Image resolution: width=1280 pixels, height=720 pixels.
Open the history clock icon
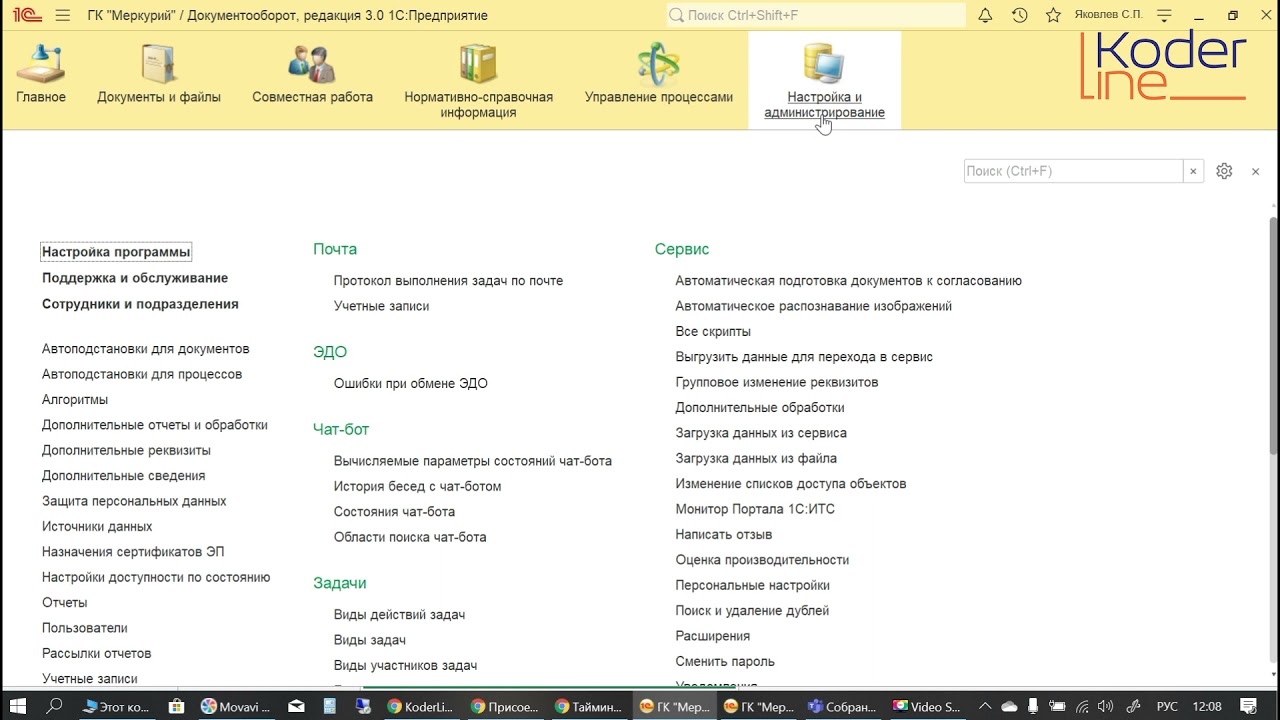[1019, 15]
